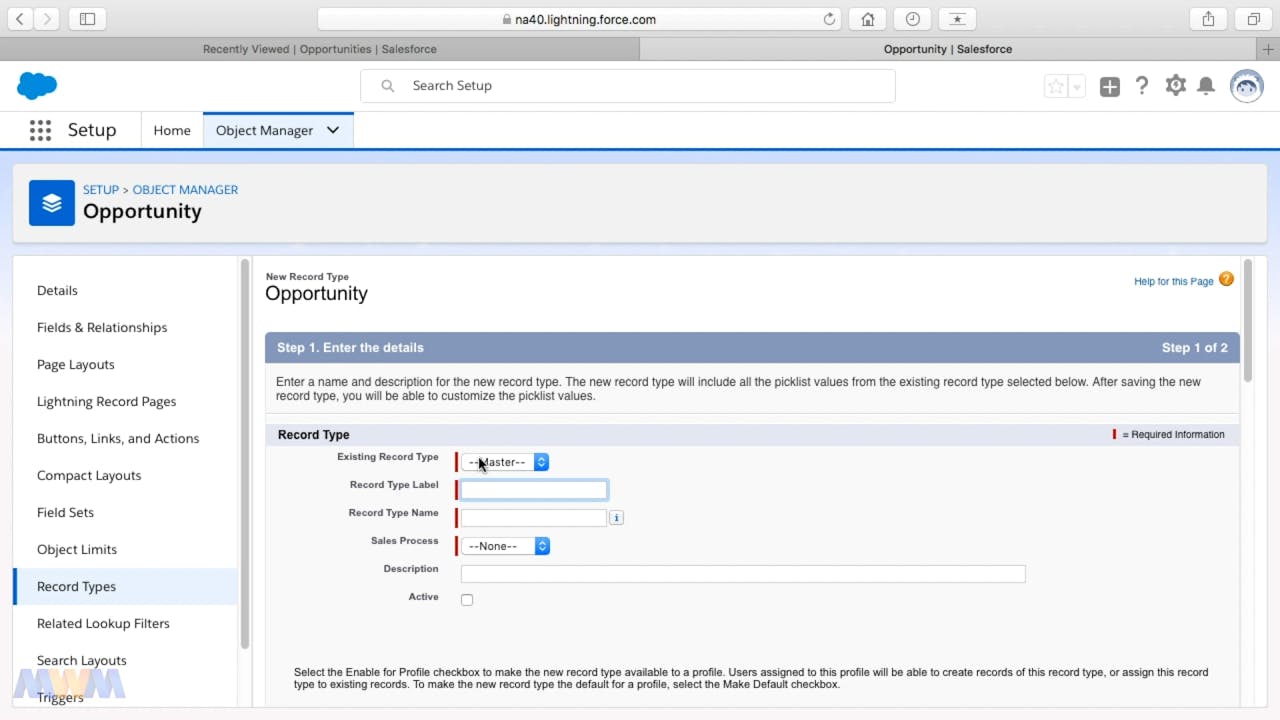Screen dimensions: 1280x720
Task: Reload the page in the Safari address bar
Action: tap(829, 19)
